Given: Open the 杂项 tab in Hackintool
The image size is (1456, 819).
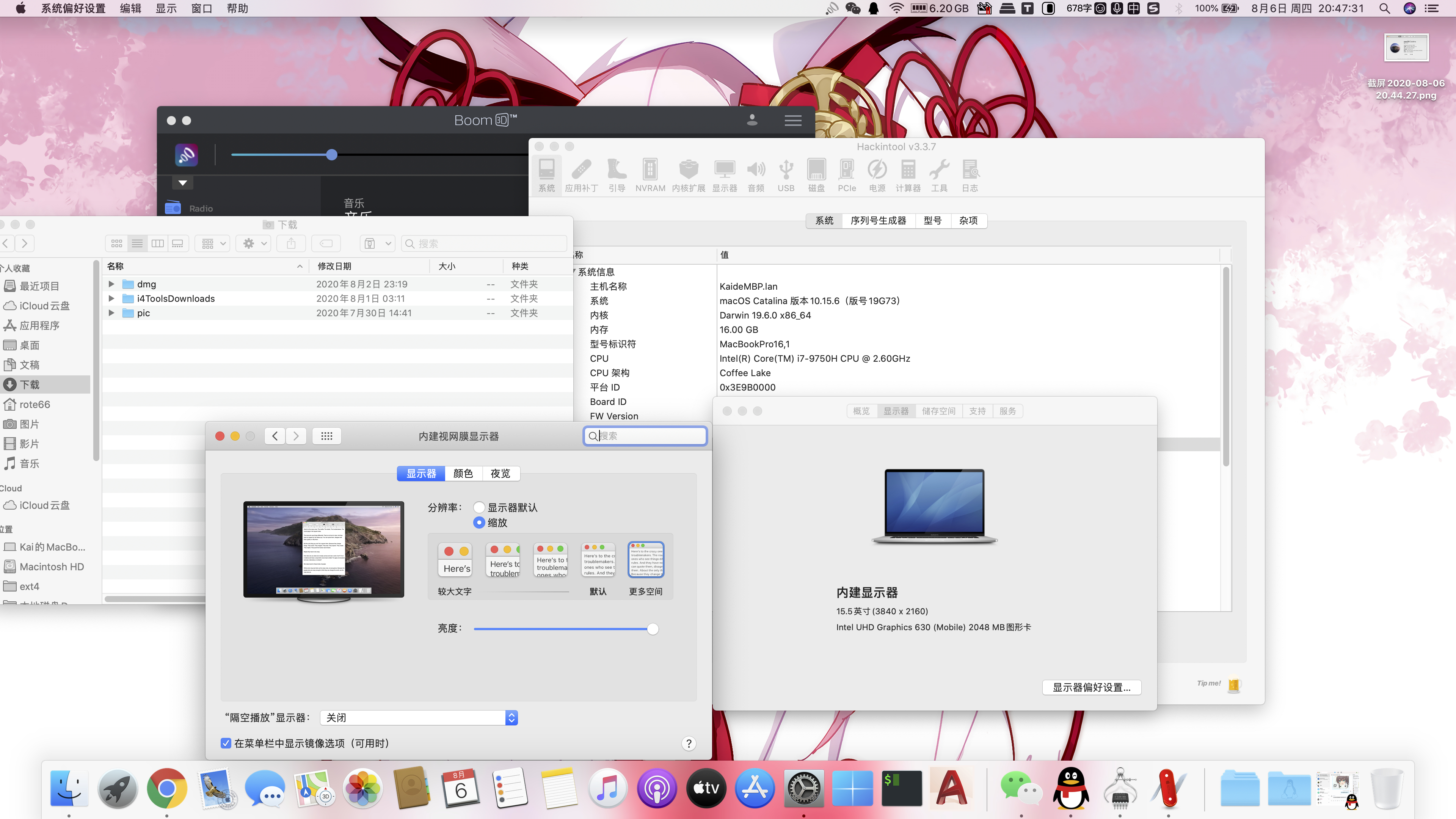Looking at the screenshot, I should (x=968, y=220).
